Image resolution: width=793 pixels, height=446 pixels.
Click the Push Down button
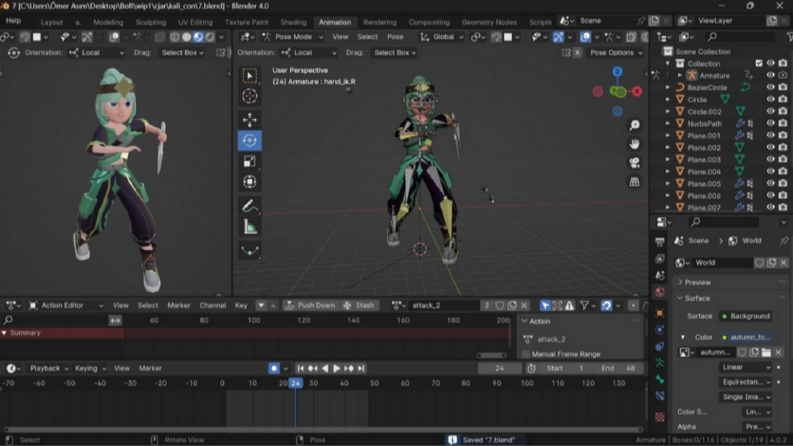310,305
